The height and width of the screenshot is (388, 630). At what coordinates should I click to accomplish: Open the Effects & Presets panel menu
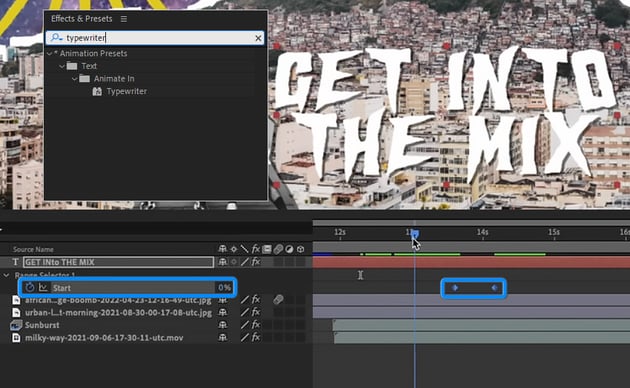[x=124, y=19]
